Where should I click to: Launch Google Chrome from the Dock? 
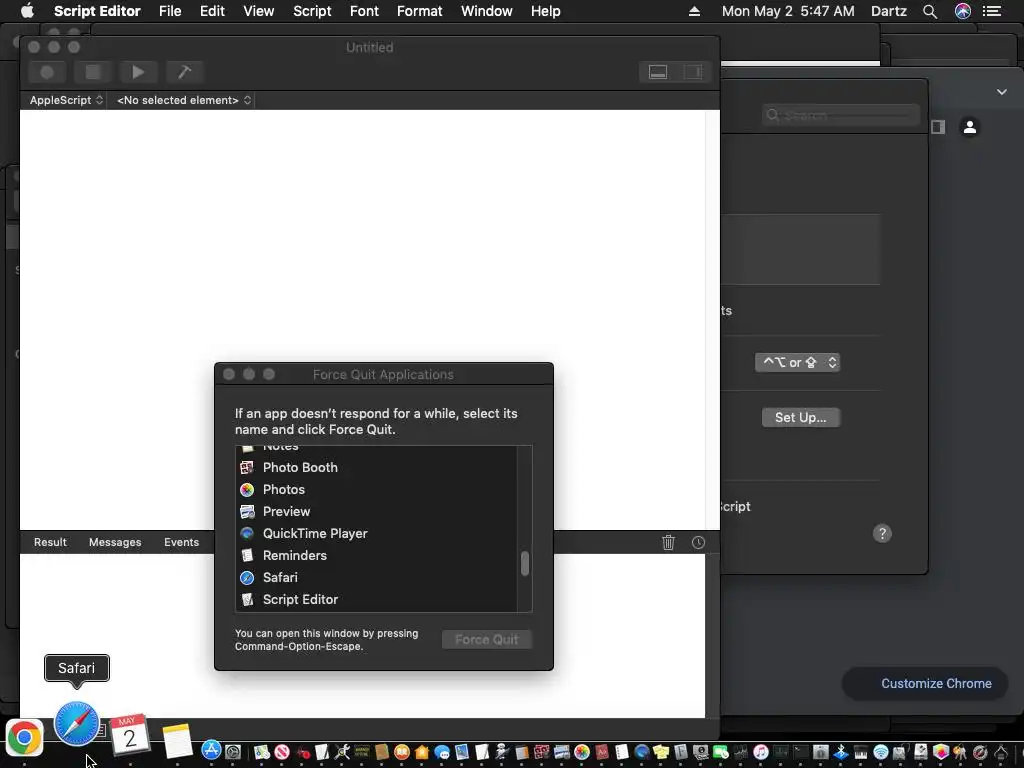point(24,737)
